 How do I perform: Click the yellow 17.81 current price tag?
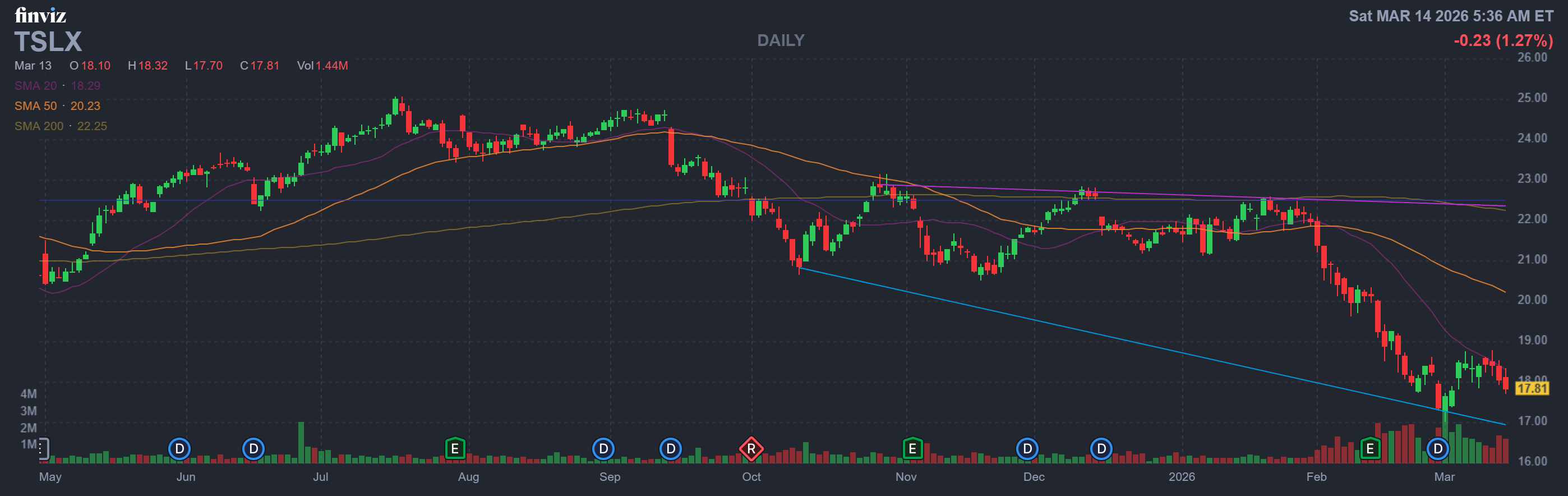point(1532,388)
